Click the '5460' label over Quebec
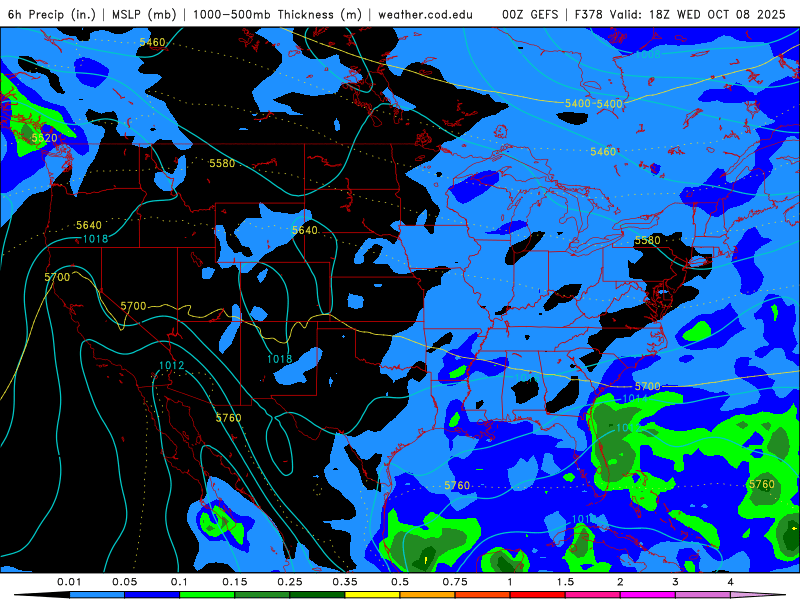Screen dimensions: 800x600 [x=603, y=152]
